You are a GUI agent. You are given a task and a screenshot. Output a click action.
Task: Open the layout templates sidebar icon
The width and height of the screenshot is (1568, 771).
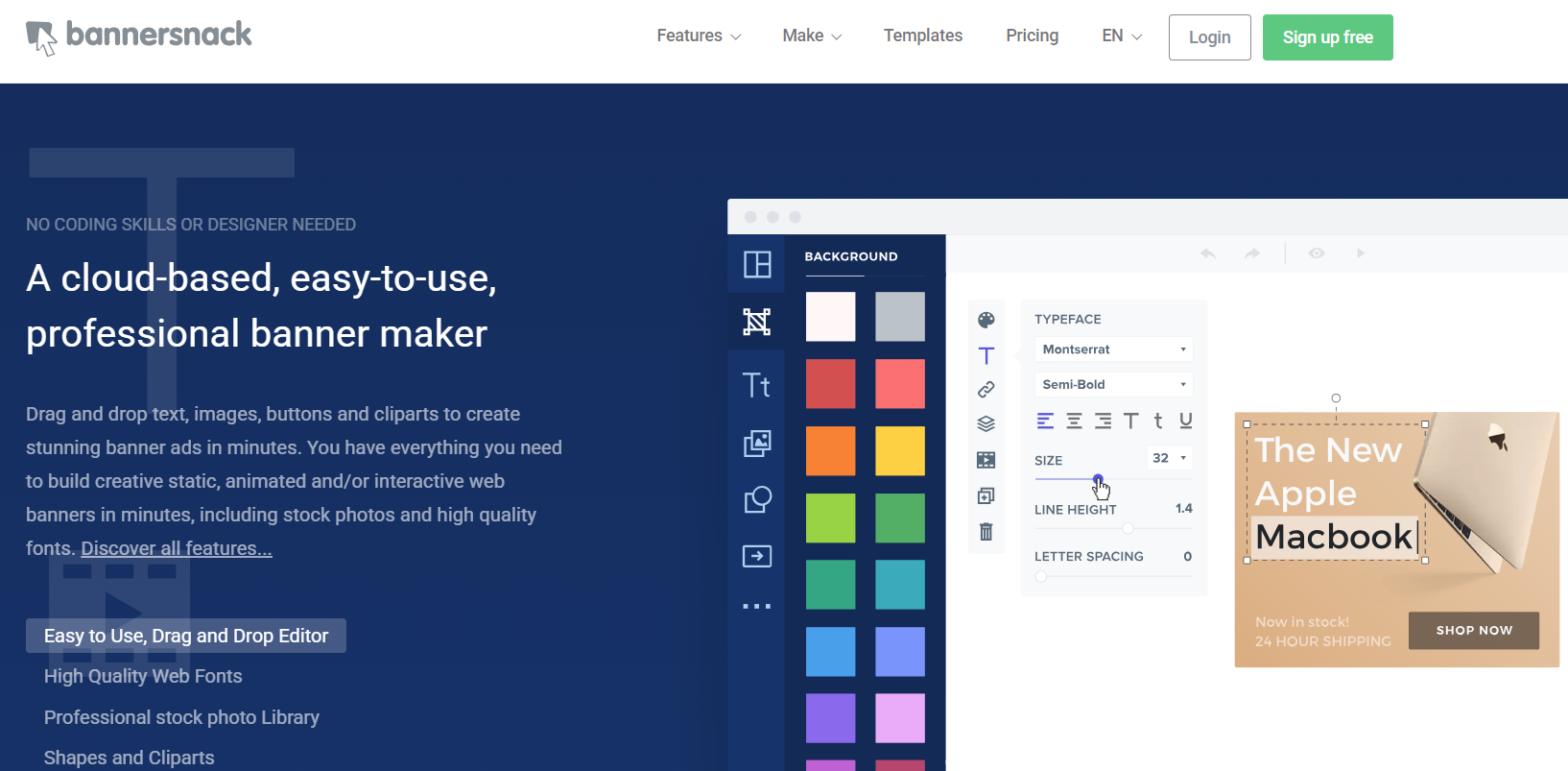tap(757, 264)
